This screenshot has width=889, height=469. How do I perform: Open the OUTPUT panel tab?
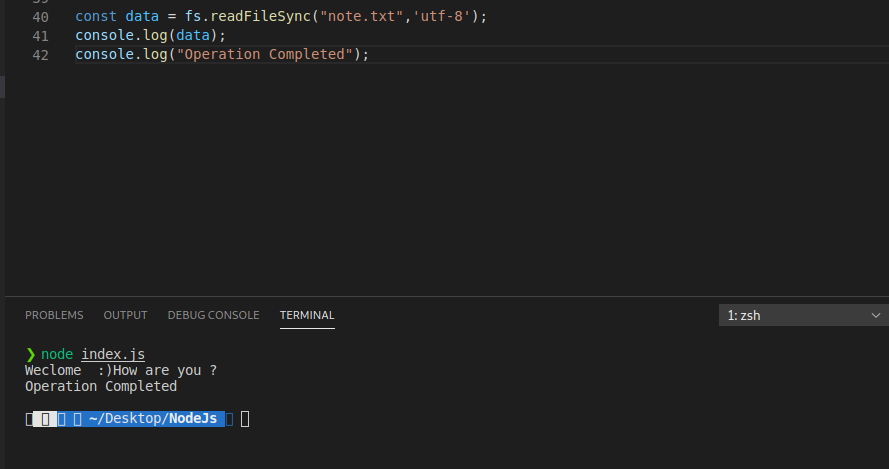click(x=125, y=315)
